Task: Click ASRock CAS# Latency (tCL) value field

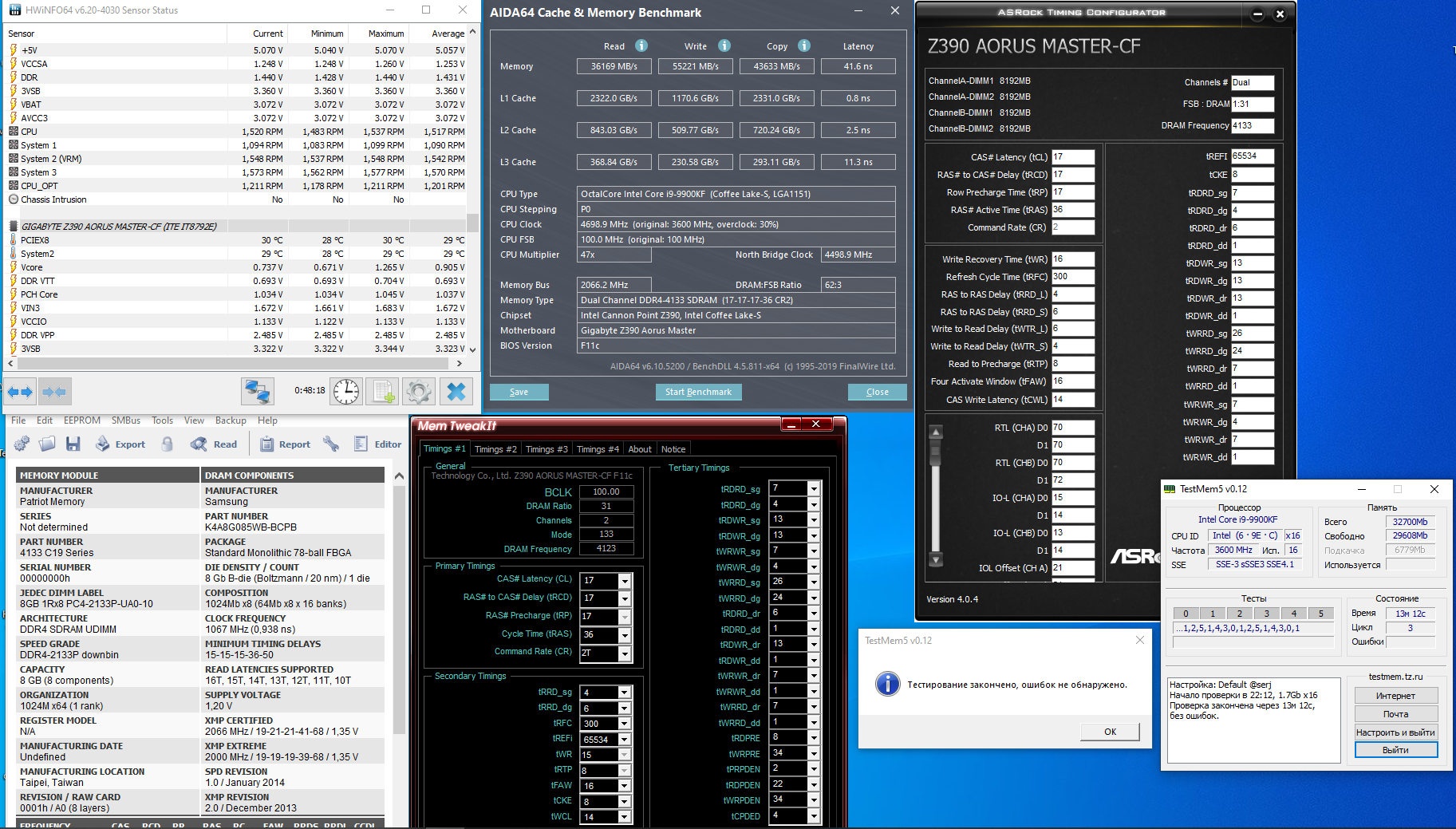Action: pyautogui.click(x=1073, y=157)
